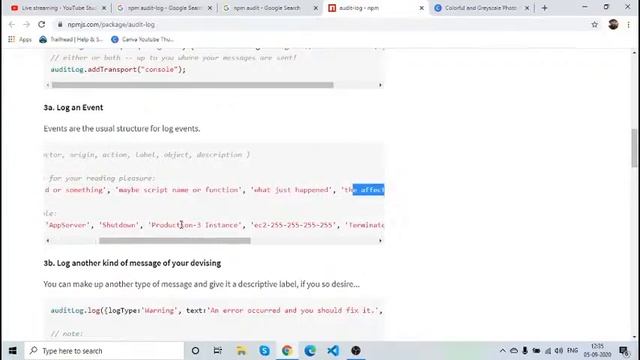Click right arrow of addTransport code scrollbar
The width and height of the screenshot is (640, 360).
click(x=380, y=85)
